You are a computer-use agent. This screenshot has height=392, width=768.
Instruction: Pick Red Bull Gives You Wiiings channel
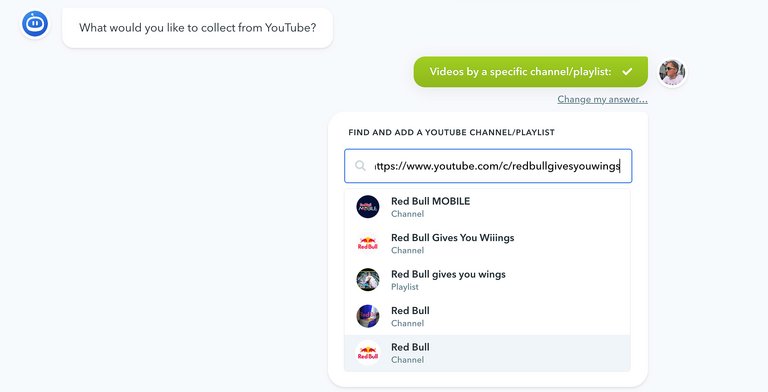click(x=487, y=244)
